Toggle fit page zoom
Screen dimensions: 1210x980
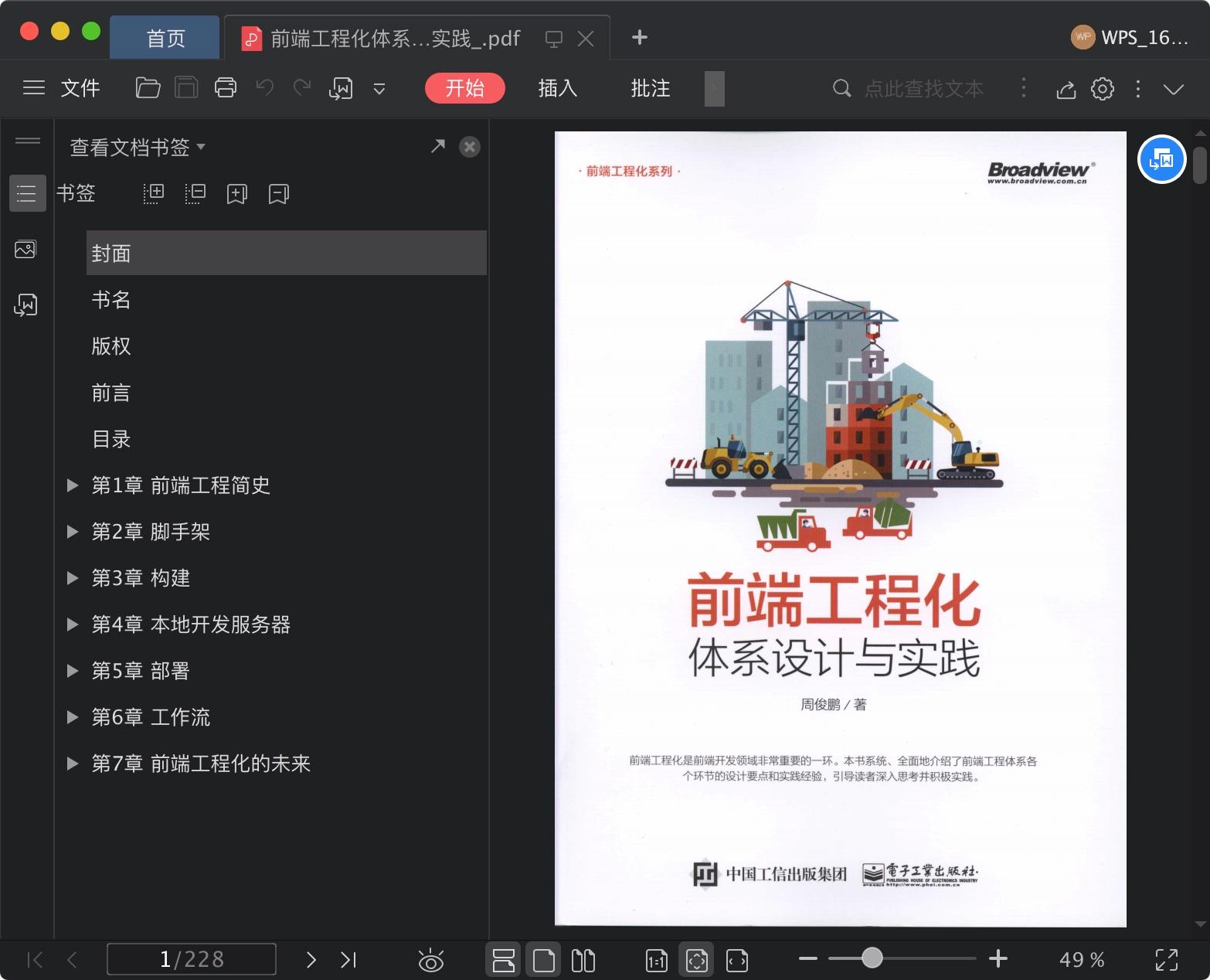696,960
